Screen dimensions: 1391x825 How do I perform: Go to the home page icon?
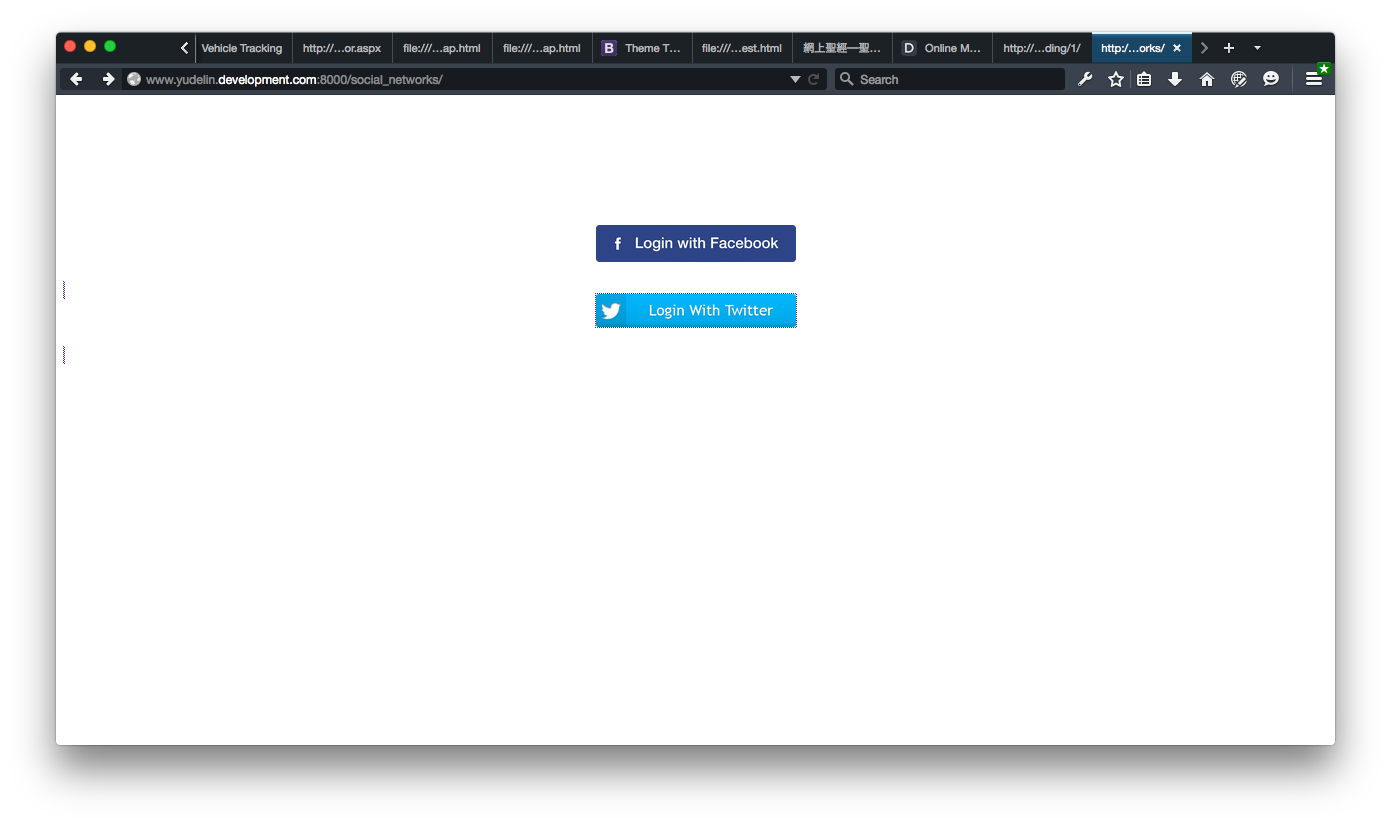coord(1207,79)
